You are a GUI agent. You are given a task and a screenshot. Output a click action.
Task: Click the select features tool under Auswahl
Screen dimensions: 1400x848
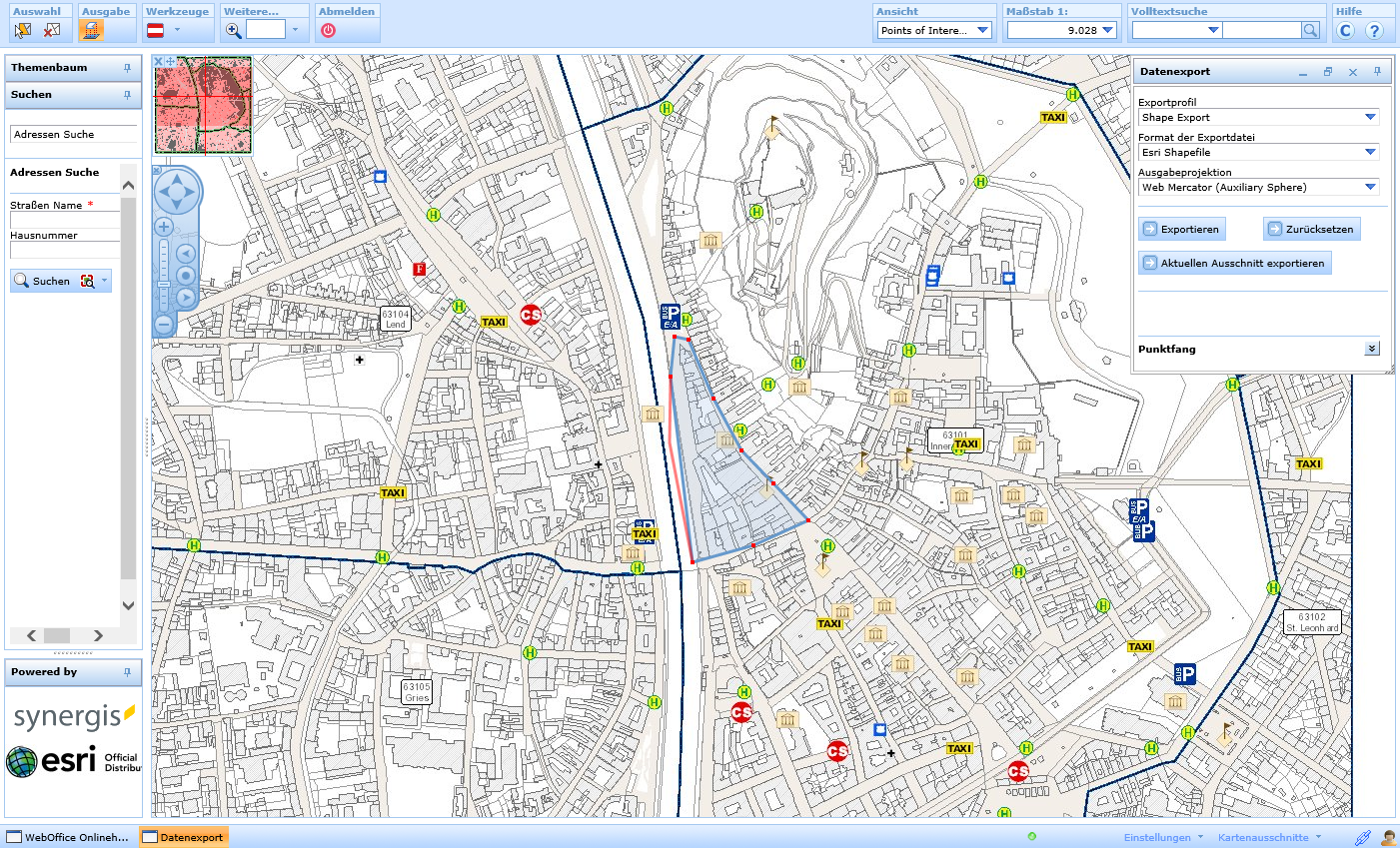pos(23,30)
